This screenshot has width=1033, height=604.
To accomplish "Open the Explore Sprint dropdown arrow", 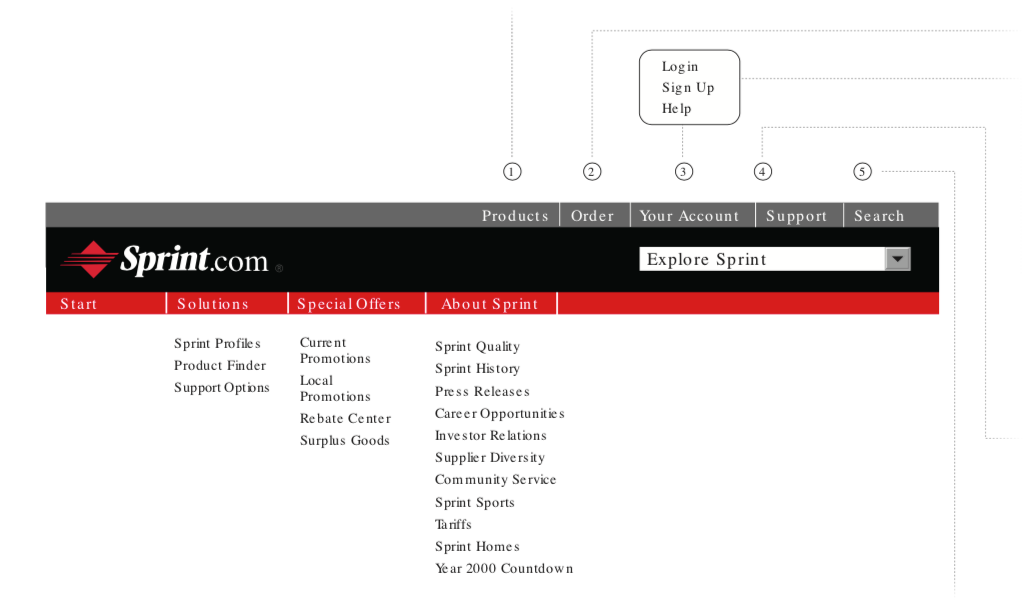I will point(897,260).
